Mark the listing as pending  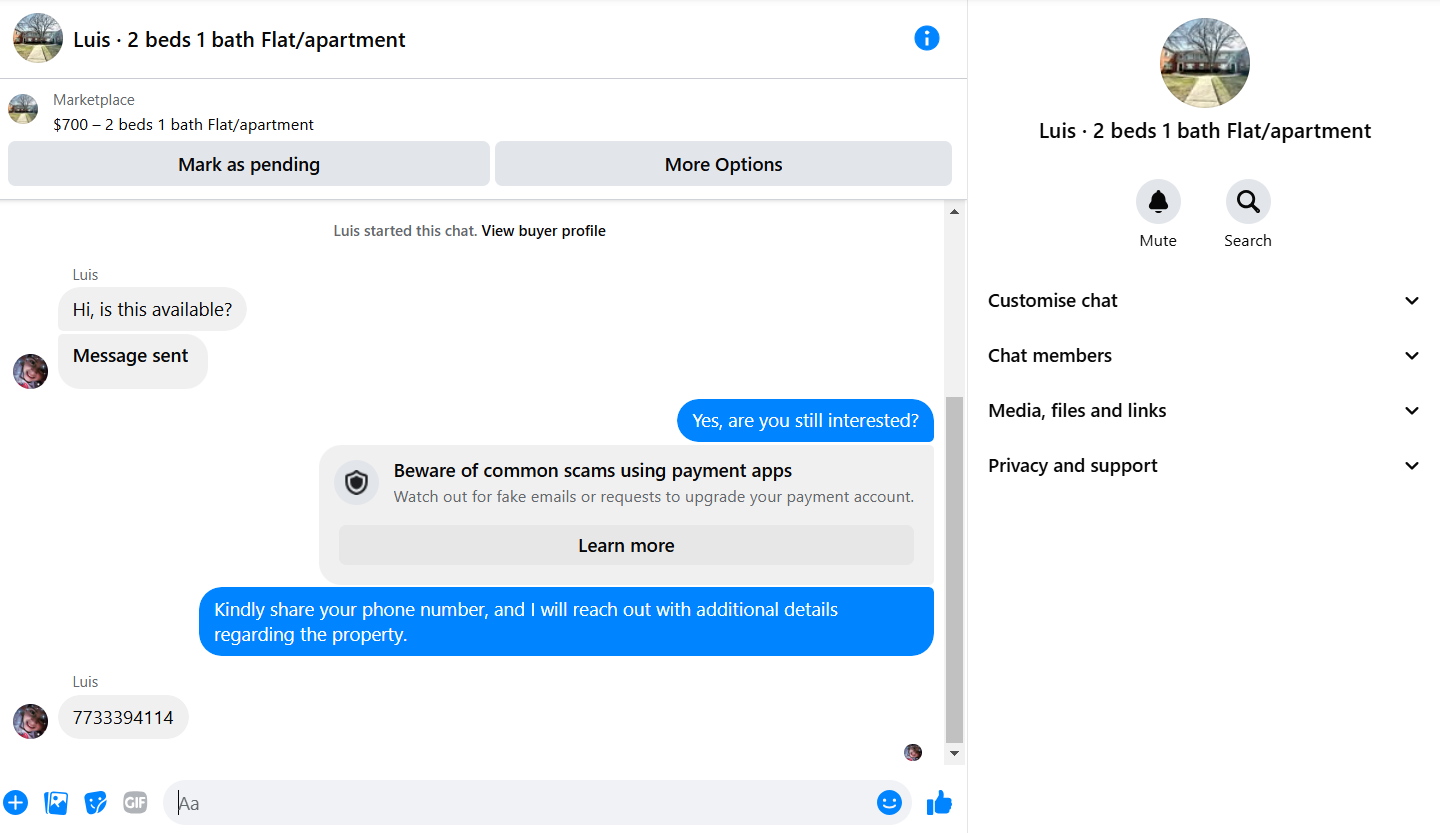pos(249,164)
